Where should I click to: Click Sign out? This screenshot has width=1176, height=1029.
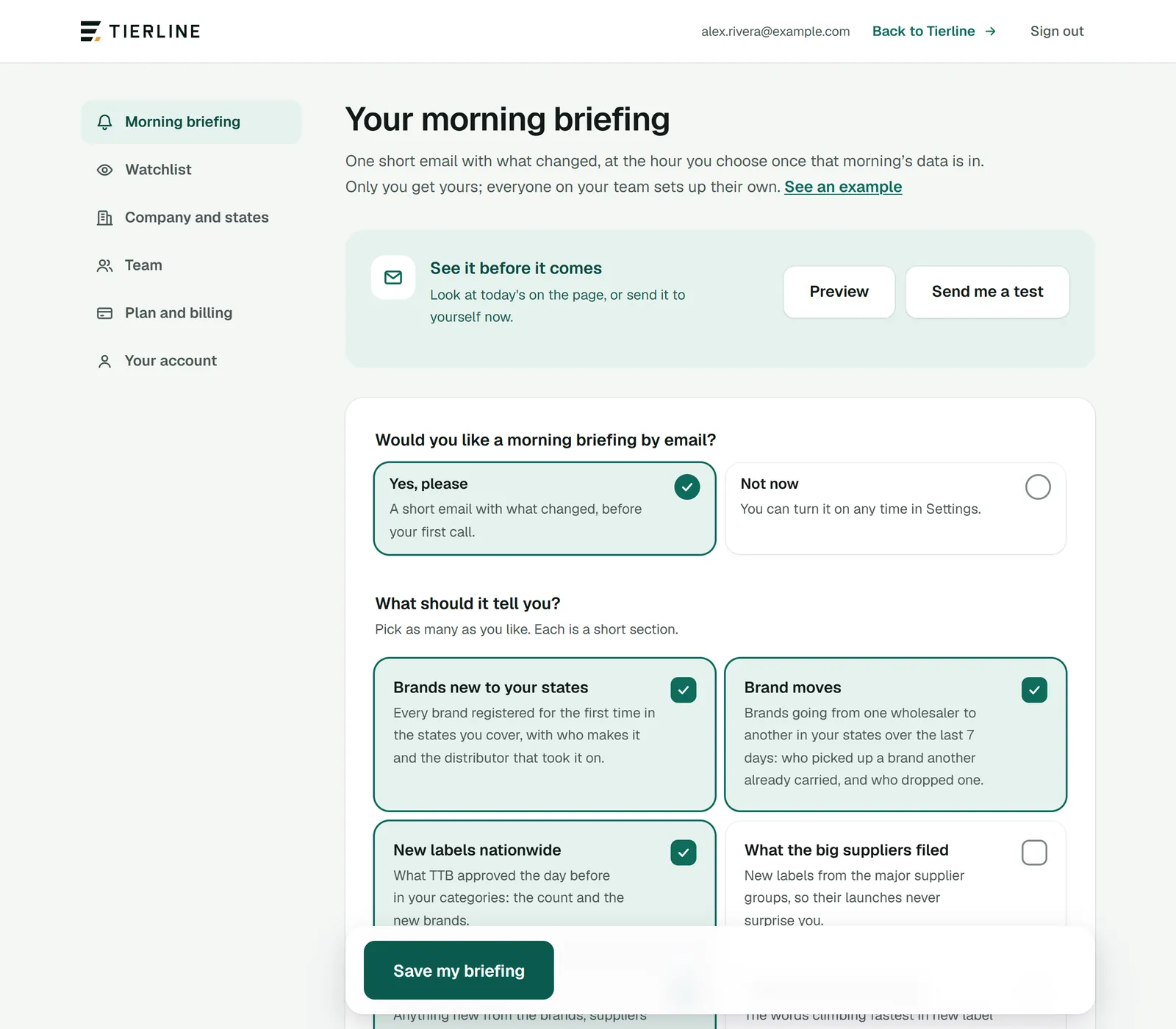click(1057, 31)
